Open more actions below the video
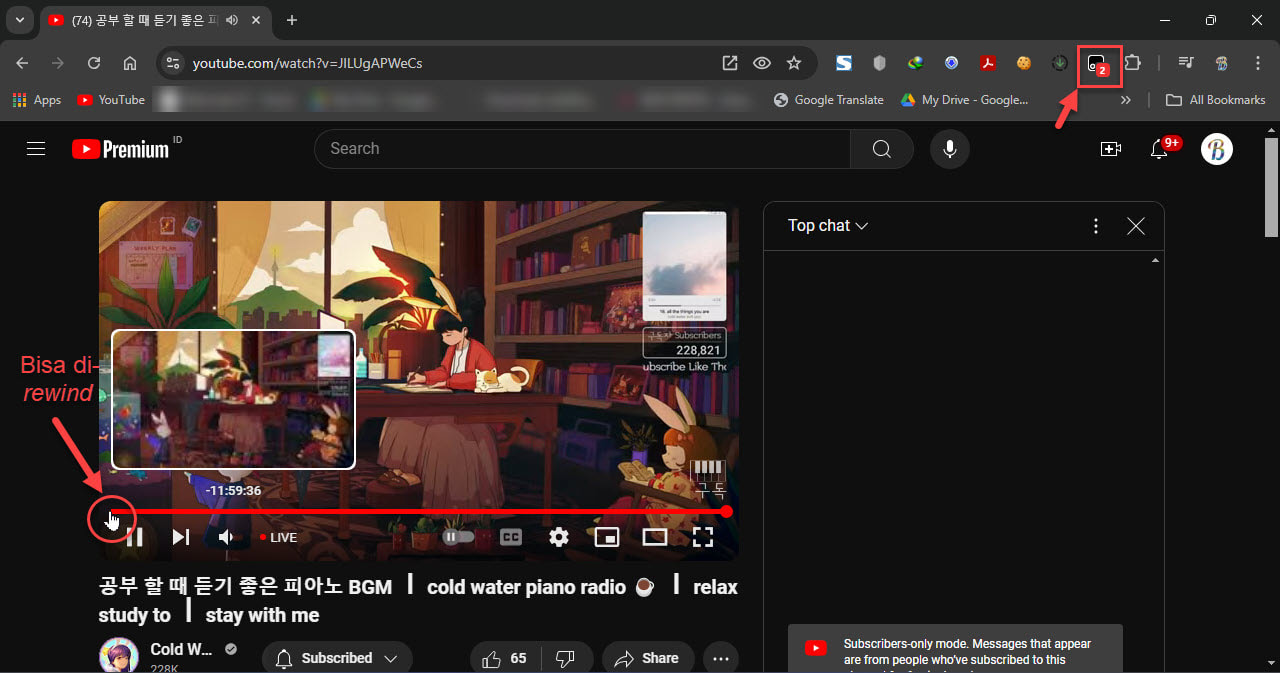 point(720,658)
